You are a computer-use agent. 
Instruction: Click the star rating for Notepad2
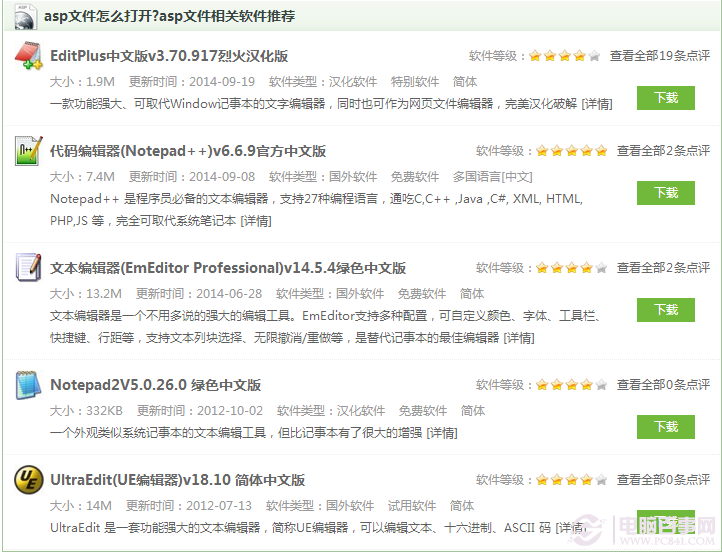tap(571, 385)
